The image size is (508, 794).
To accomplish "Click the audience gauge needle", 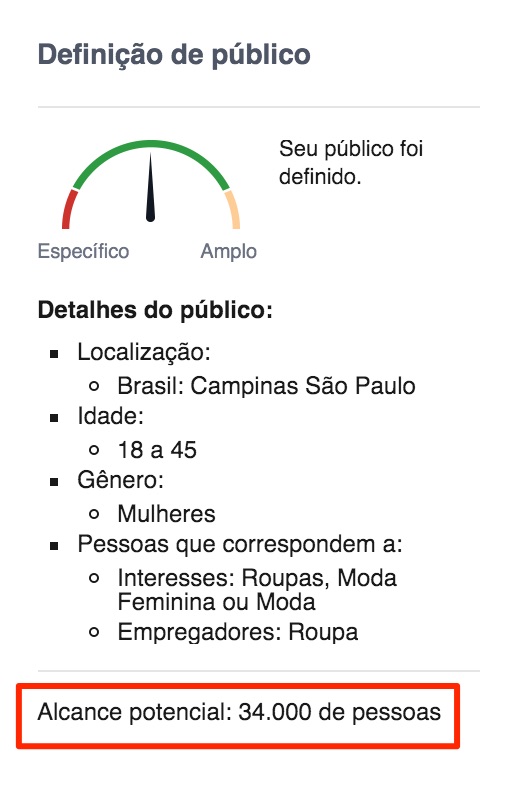I will point(150,188).
